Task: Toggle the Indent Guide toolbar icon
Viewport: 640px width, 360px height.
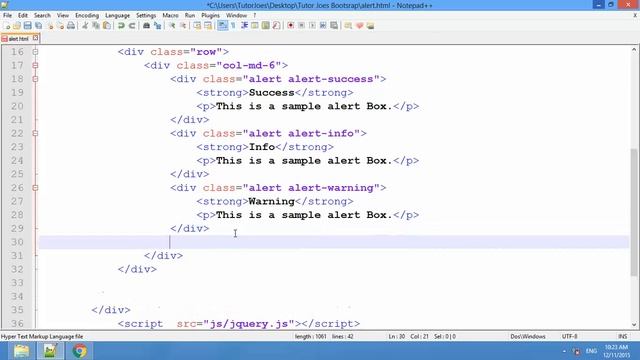Action: click(244, 26)
